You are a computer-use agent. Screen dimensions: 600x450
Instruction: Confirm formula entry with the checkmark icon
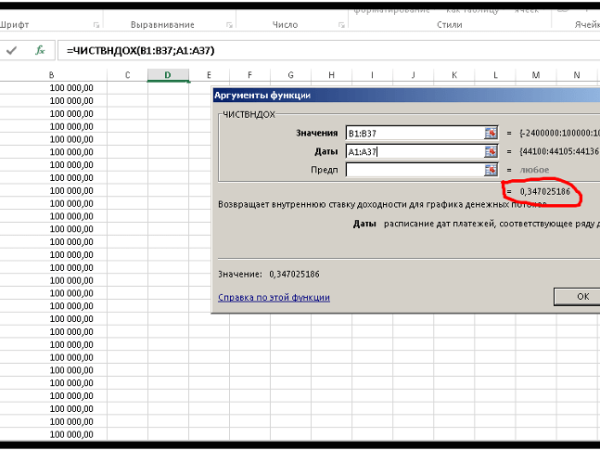point(12,49)
